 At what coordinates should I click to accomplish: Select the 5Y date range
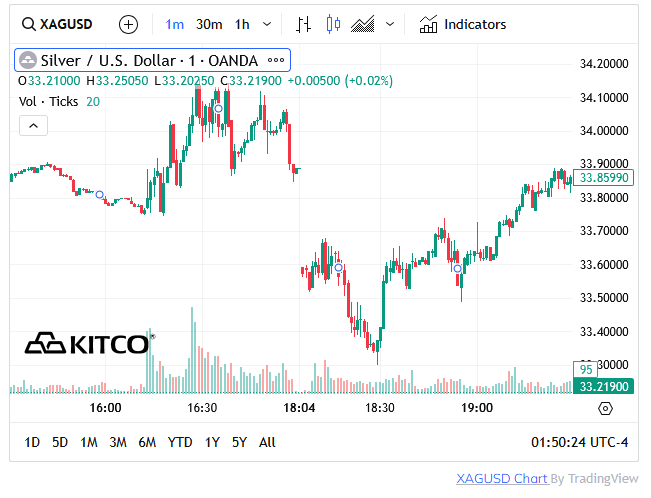[x=240, y=442]
